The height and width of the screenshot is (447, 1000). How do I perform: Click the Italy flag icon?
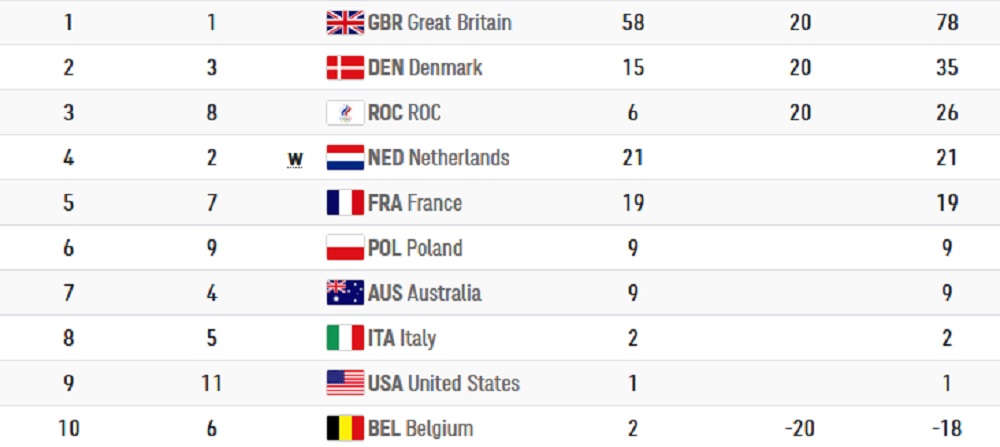tap(345, 338)
